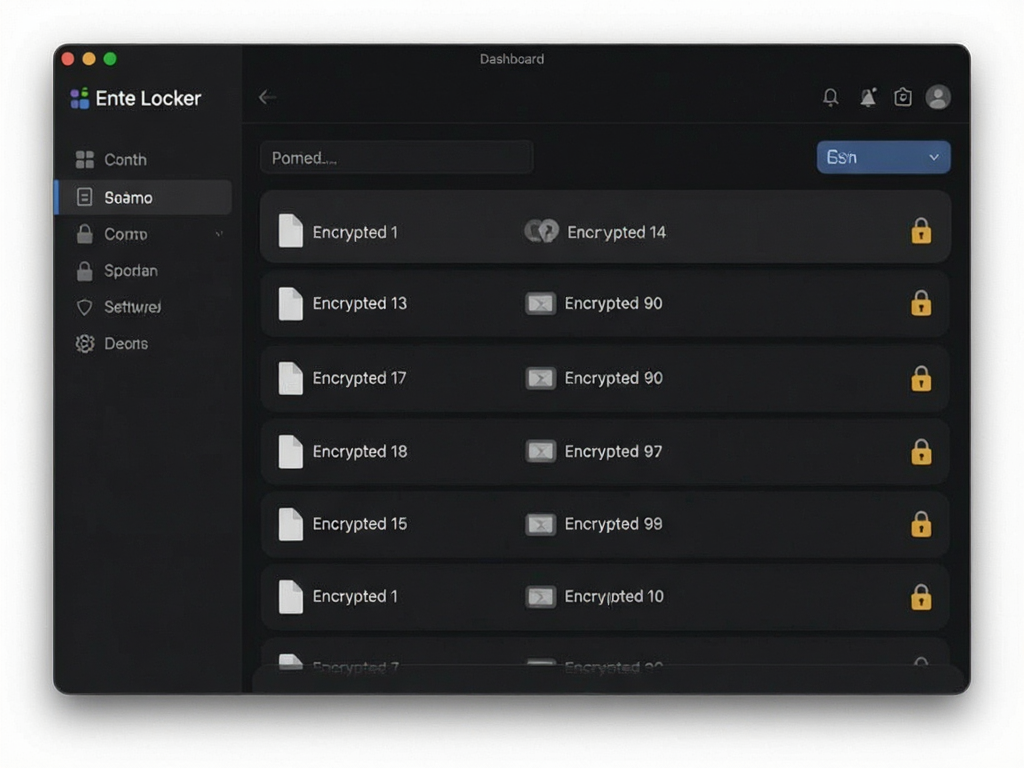Click the file icon beside Encrypted 17
This screenshot has height=768, width=1024.
click(x=291, y=378)
